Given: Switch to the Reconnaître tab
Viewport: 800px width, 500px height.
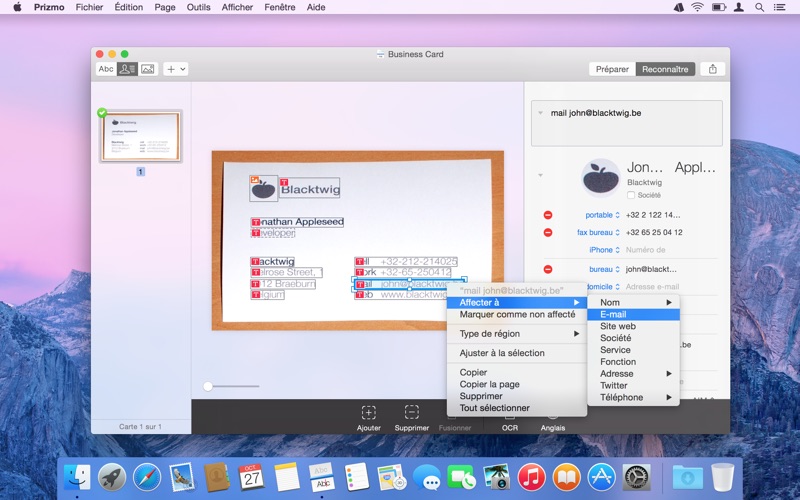Looking at the screenshot, I should tap(665, 69).
